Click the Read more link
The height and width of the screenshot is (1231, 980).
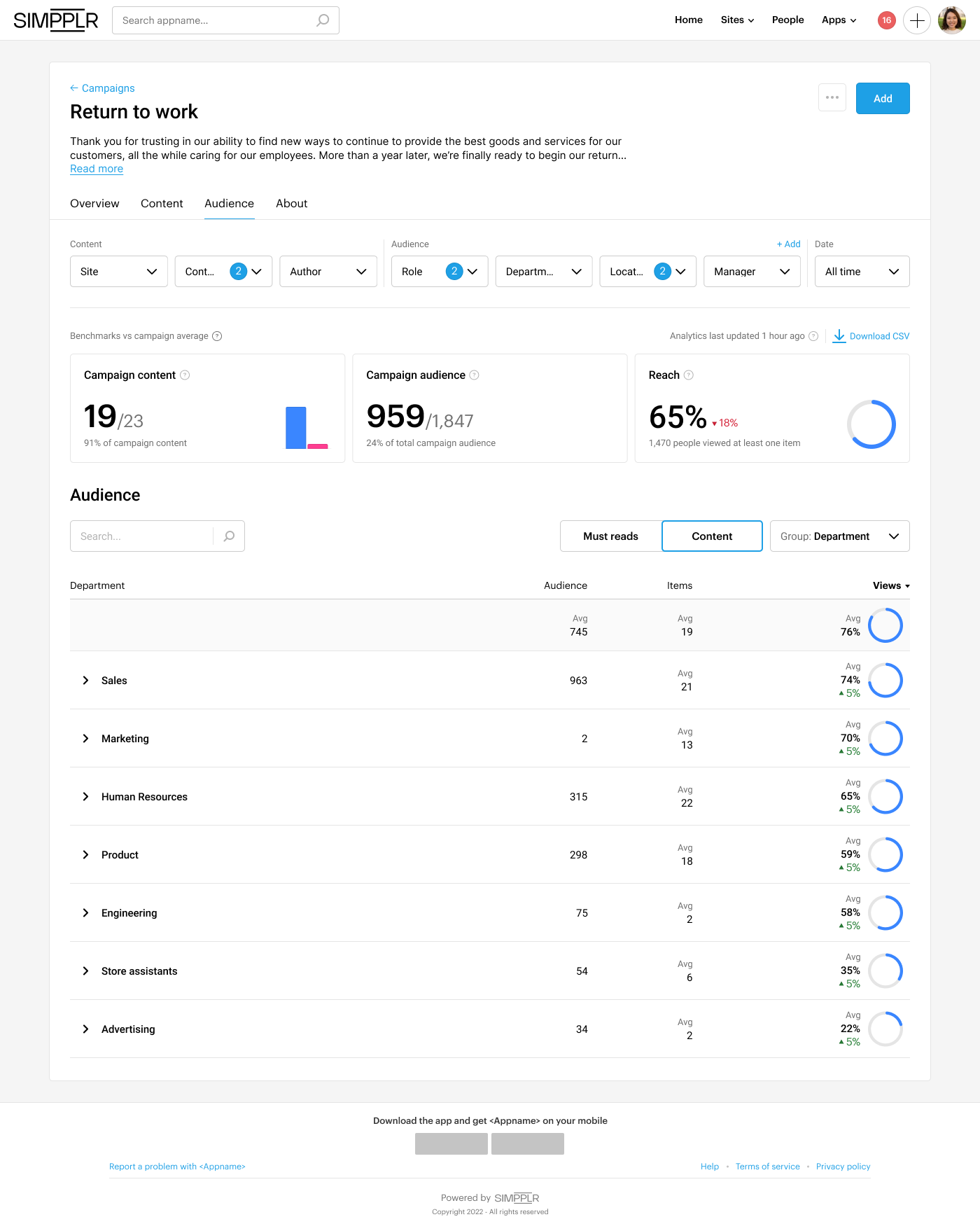[x=97, y=169]
